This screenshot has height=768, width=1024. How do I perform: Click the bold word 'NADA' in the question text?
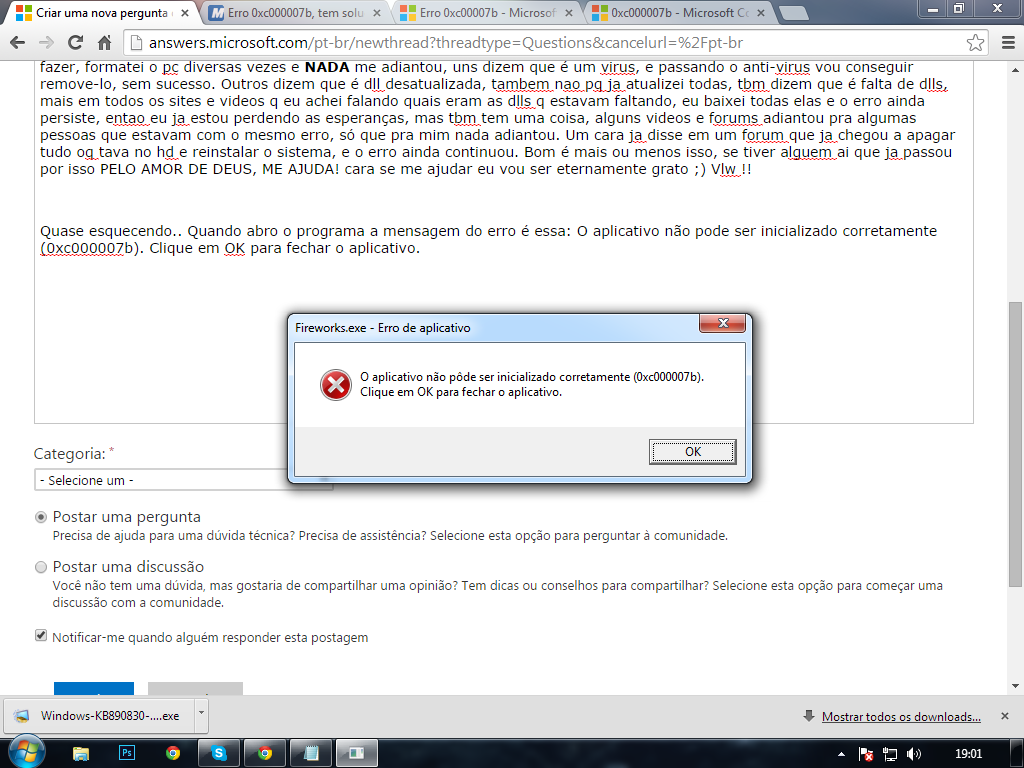click(327, 67)
